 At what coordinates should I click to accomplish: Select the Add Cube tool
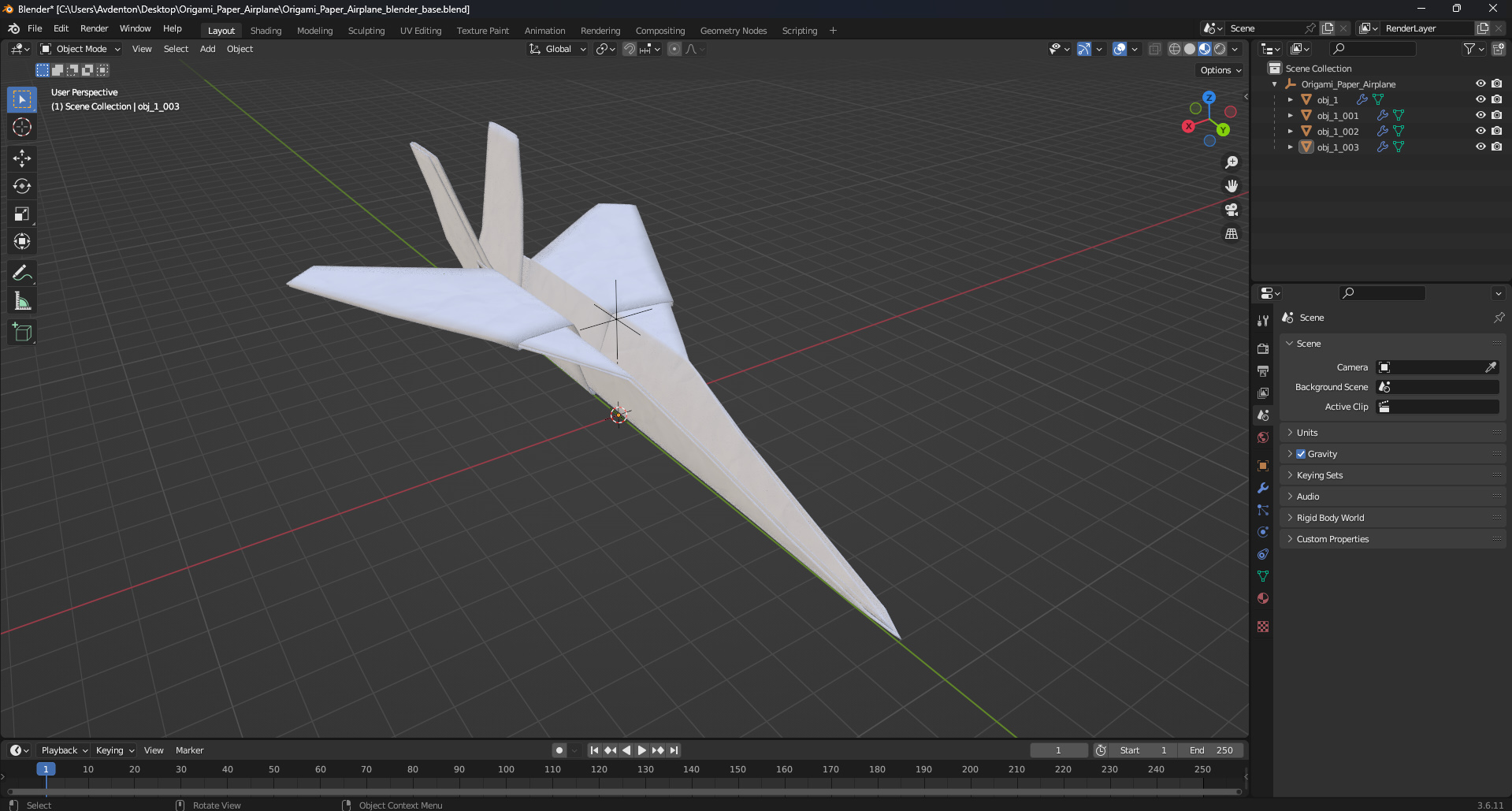22,333
